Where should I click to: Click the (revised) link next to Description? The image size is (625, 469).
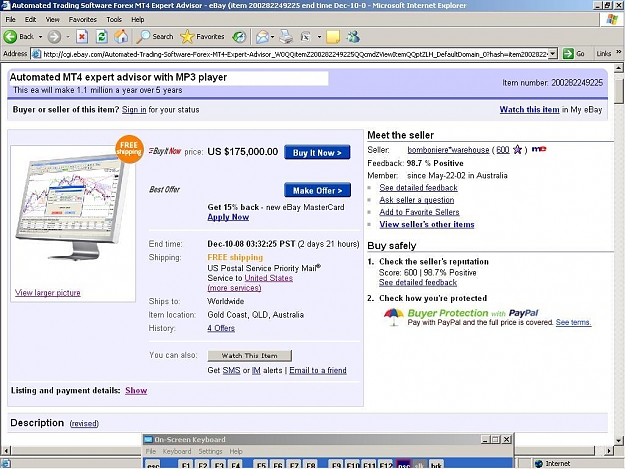pyautogui.click(x=84, y=424)
